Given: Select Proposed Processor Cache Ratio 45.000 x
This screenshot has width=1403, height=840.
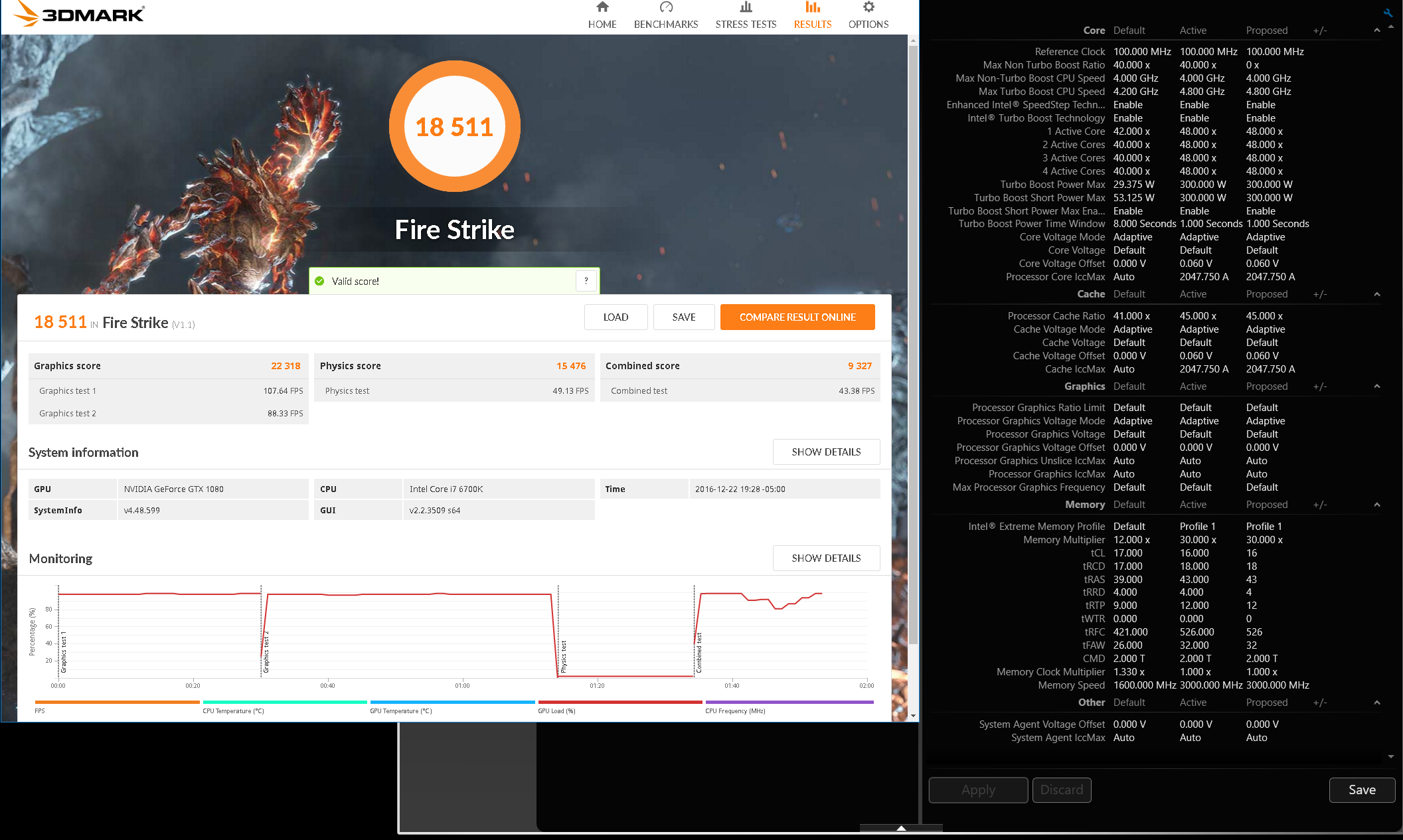Looking at the screenshot, I should point(1264,316).
